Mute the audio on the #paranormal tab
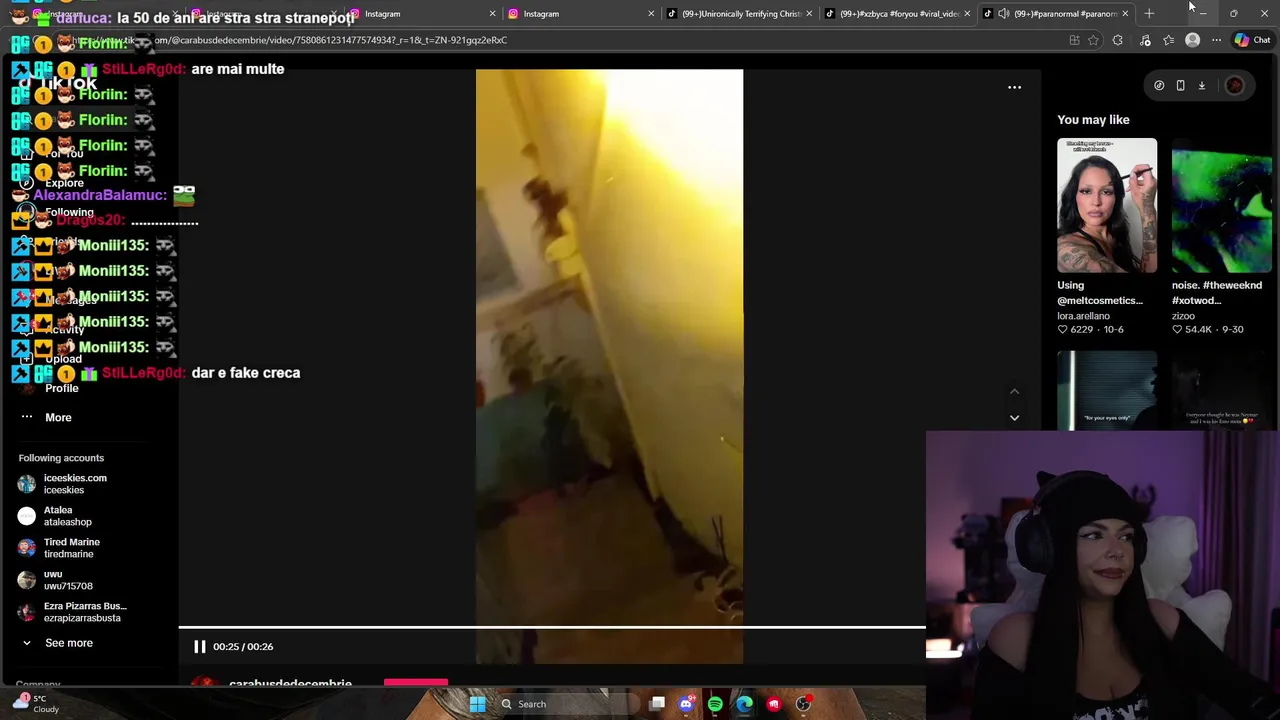The width and height of the screenshot is (1280, 720). 1003,14
